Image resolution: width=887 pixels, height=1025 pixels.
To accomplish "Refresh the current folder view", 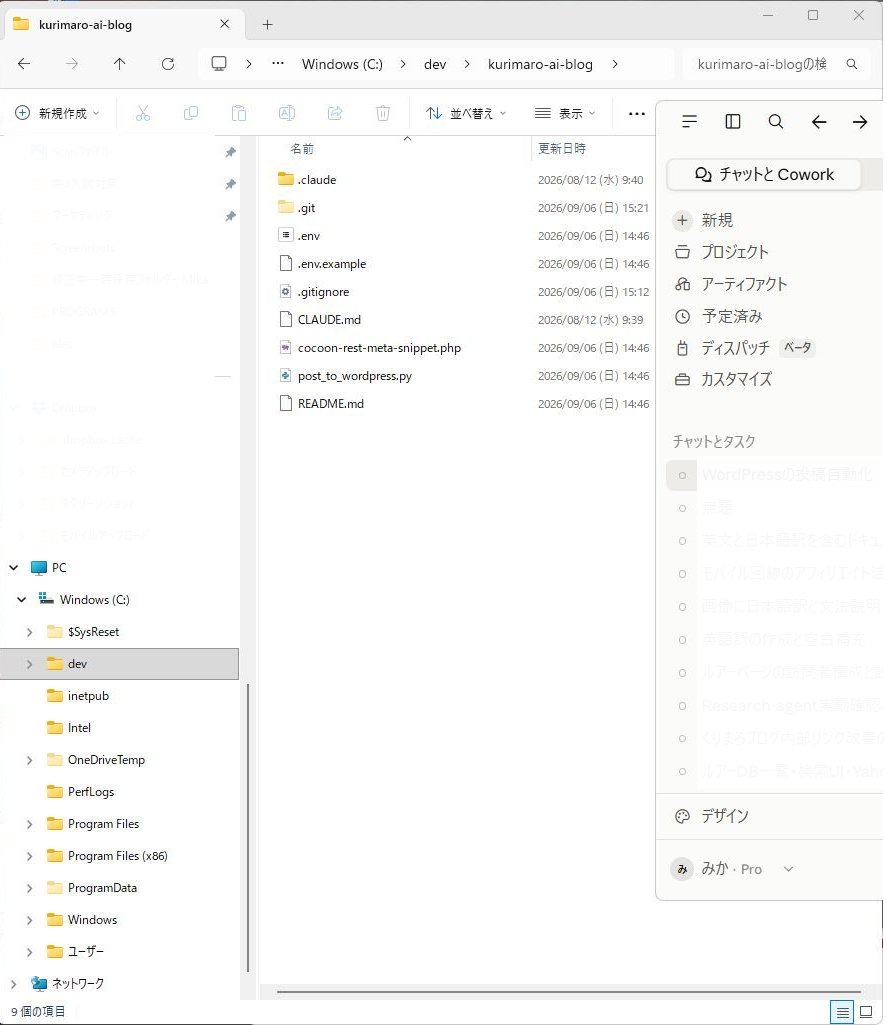I will (168, 63).
